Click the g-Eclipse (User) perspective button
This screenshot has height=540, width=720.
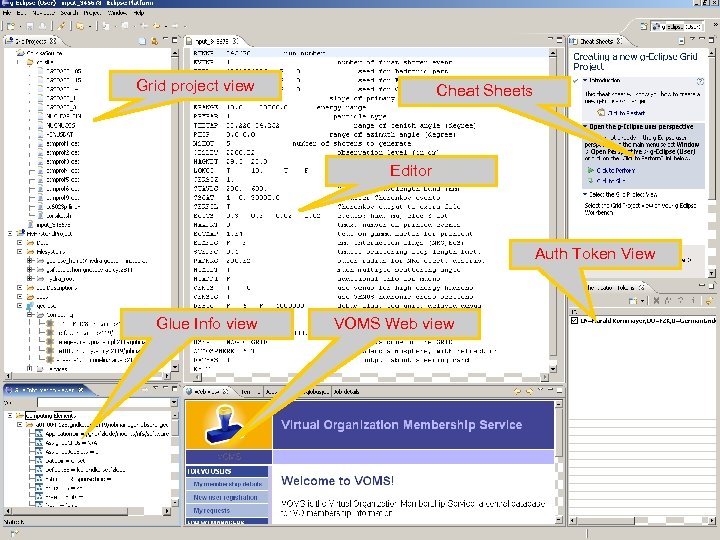click(677, 27)
